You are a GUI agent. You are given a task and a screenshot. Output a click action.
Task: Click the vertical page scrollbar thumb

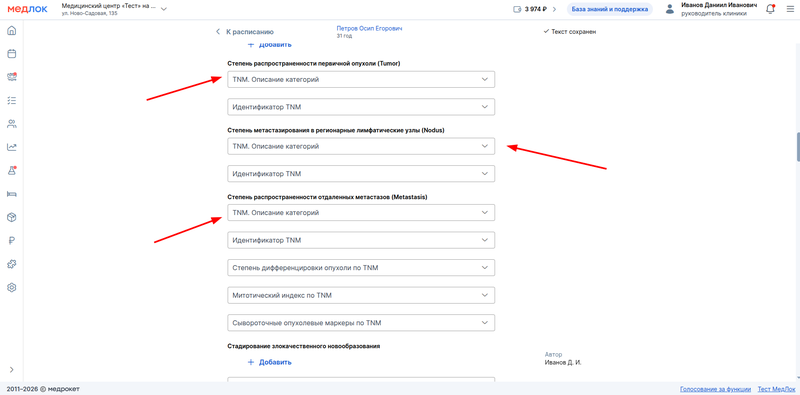point(797,146)
